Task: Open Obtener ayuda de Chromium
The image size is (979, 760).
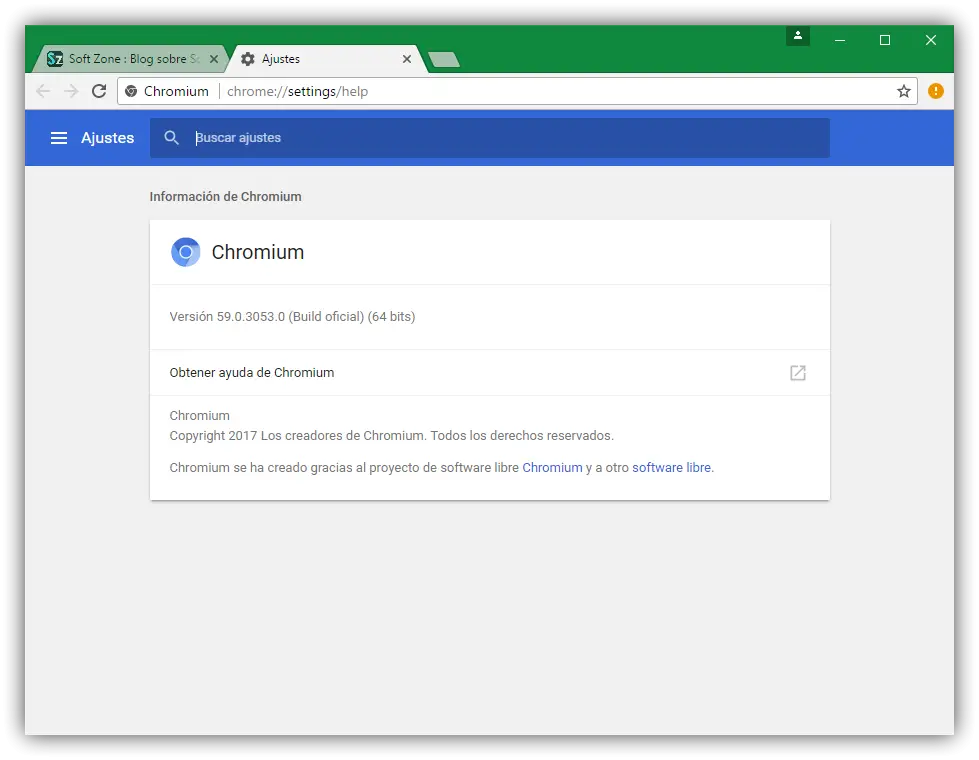Action: pyautogui.click(x=490, y=373)
